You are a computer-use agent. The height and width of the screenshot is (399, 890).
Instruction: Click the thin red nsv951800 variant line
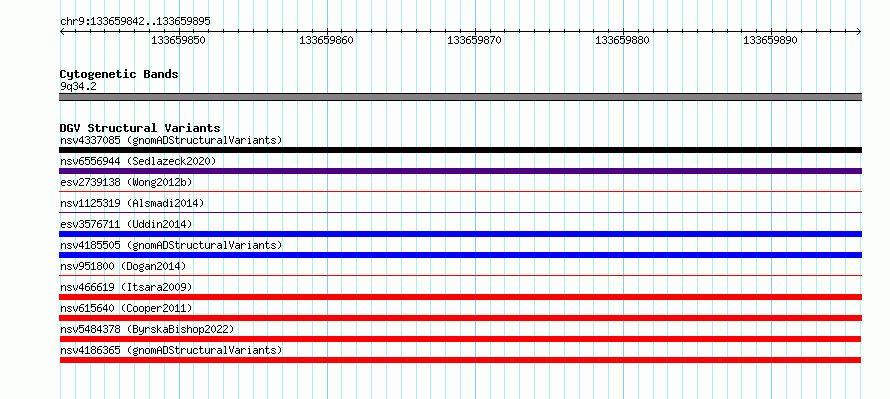coord(460,276)
